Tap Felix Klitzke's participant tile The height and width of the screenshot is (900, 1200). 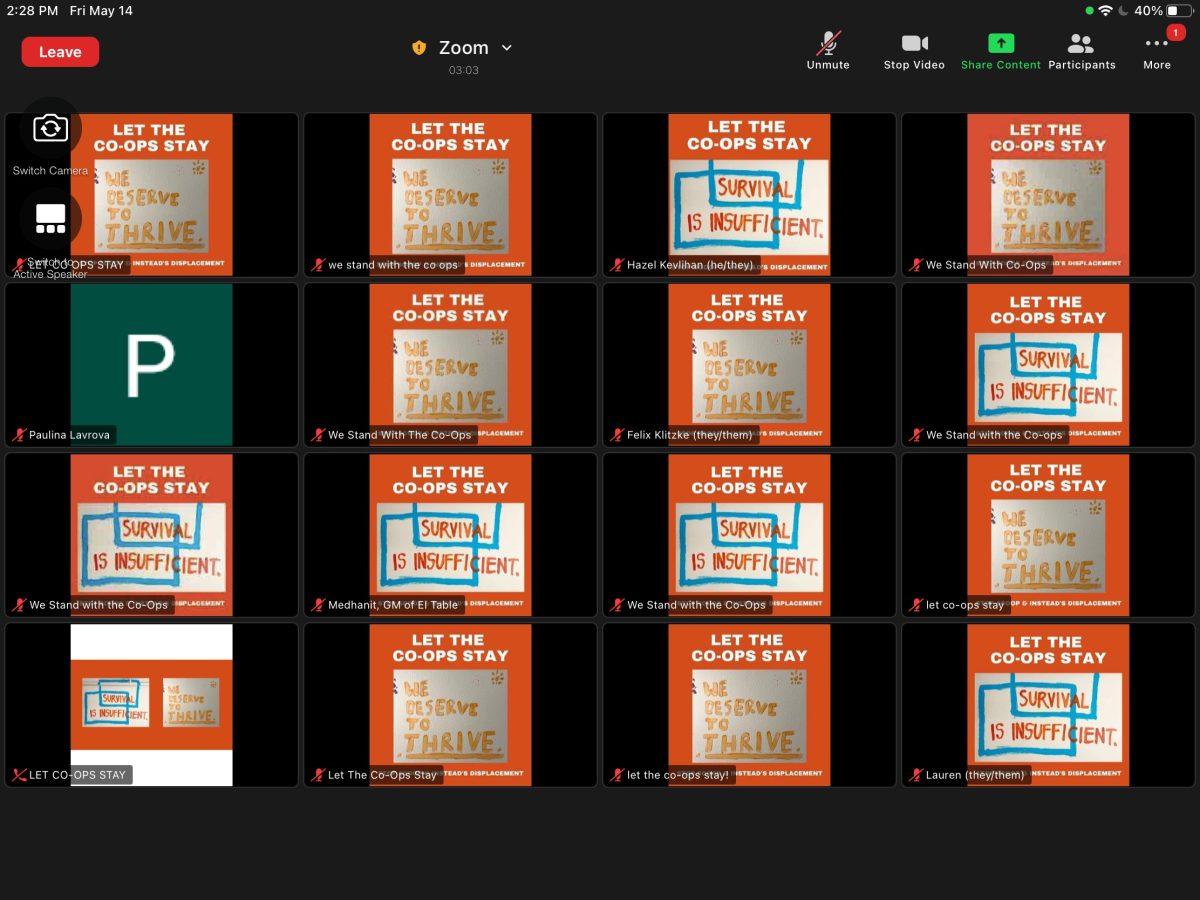pos(749,364)
